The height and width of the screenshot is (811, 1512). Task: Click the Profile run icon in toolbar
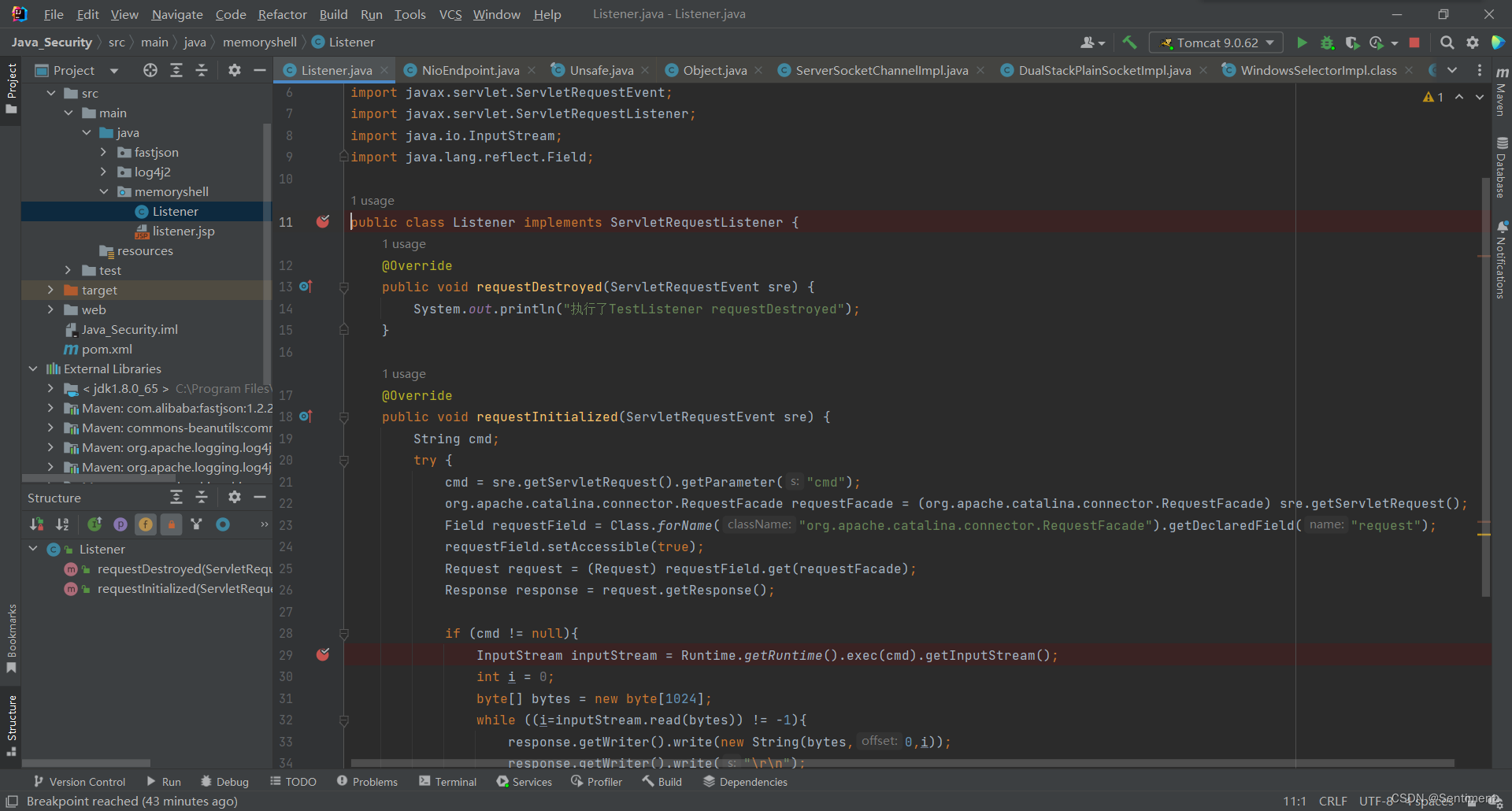pos(1377,43)
